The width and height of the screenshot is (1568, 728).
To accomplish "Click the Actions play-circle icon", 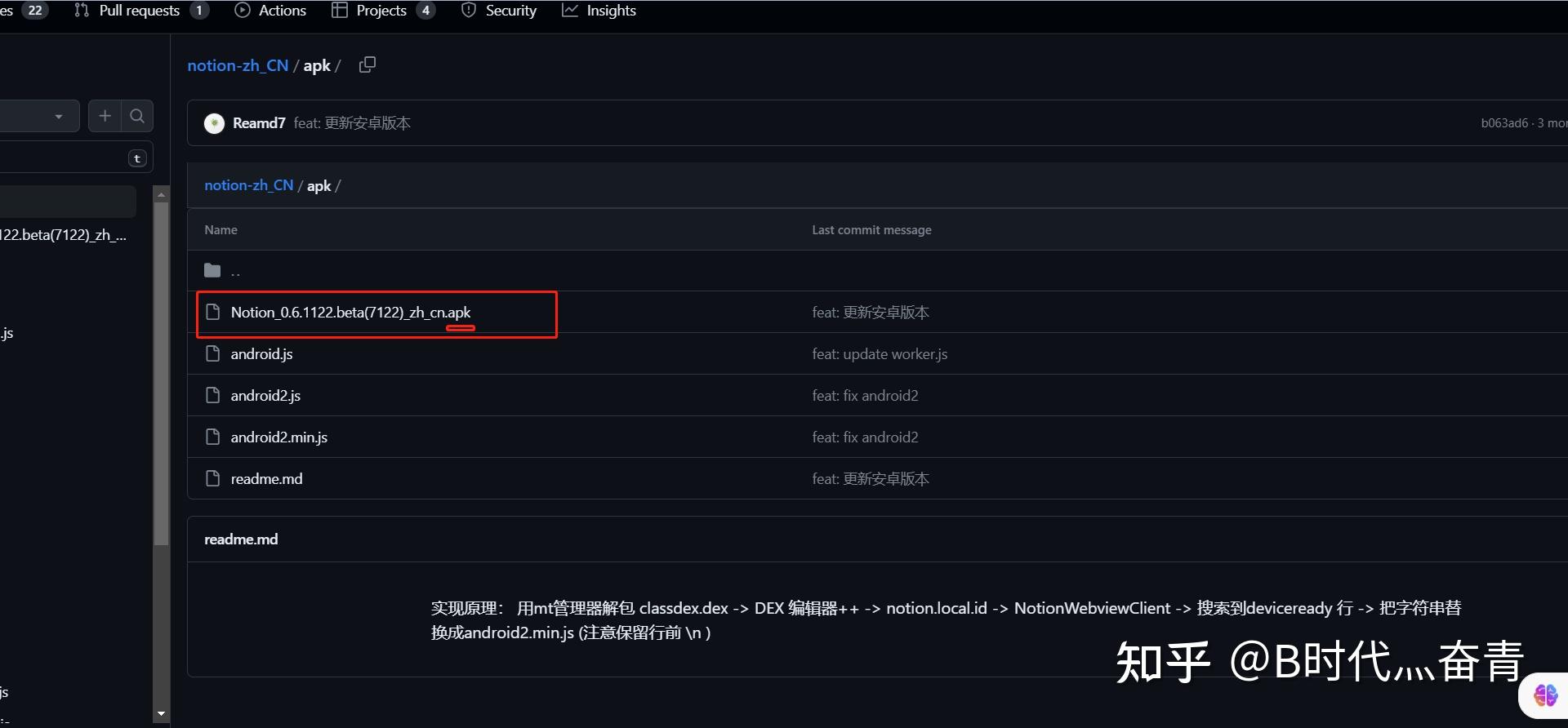I will tap(243, 11).
